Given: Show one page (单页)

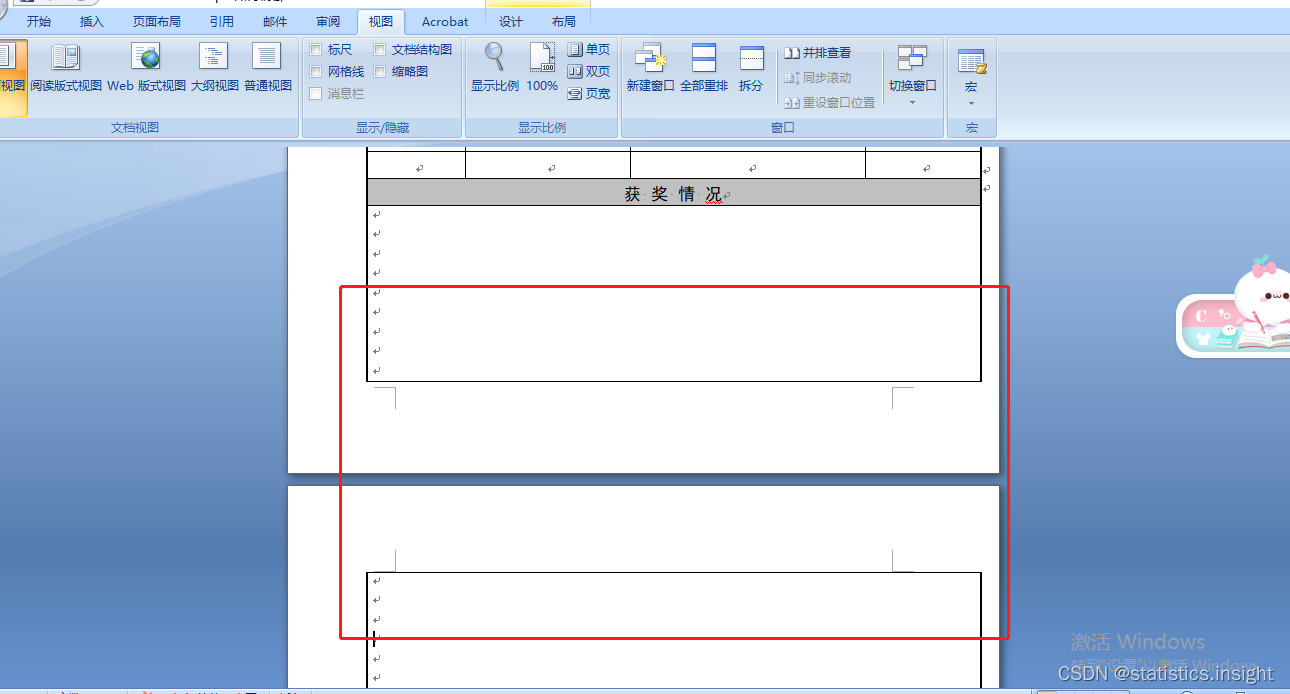Looking at the screenshot, I should [589, 50].
